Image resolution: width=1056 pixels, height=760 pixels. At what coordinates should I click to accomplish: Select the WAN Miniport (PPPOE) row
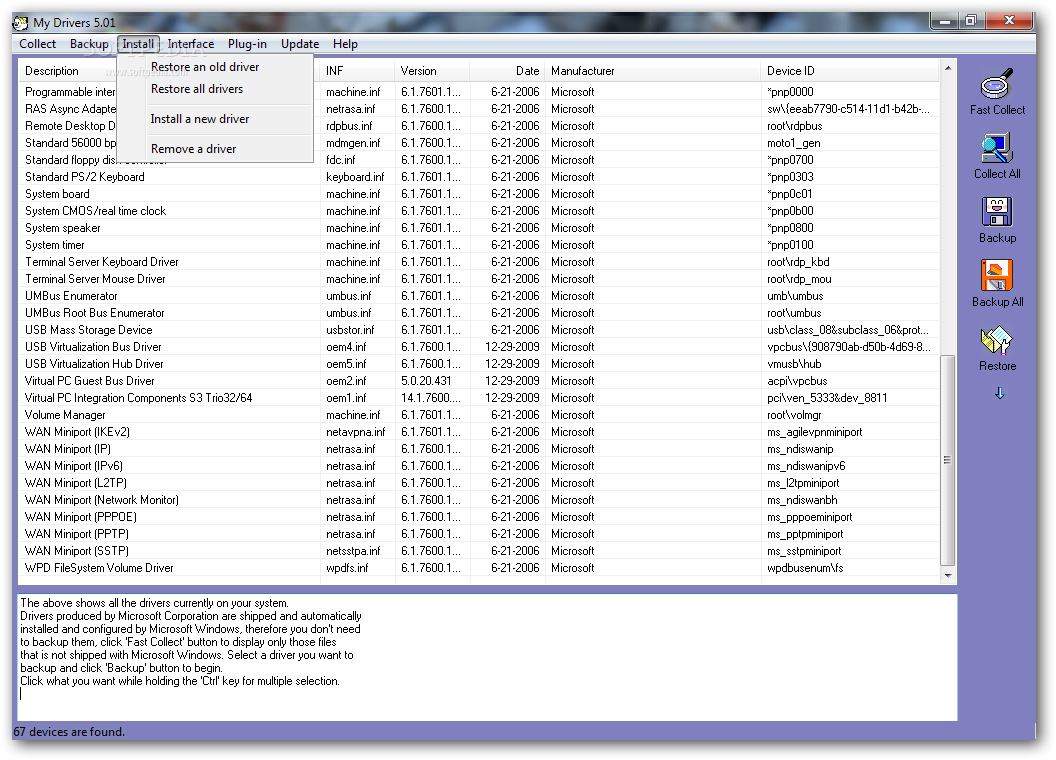coord(479,517)
